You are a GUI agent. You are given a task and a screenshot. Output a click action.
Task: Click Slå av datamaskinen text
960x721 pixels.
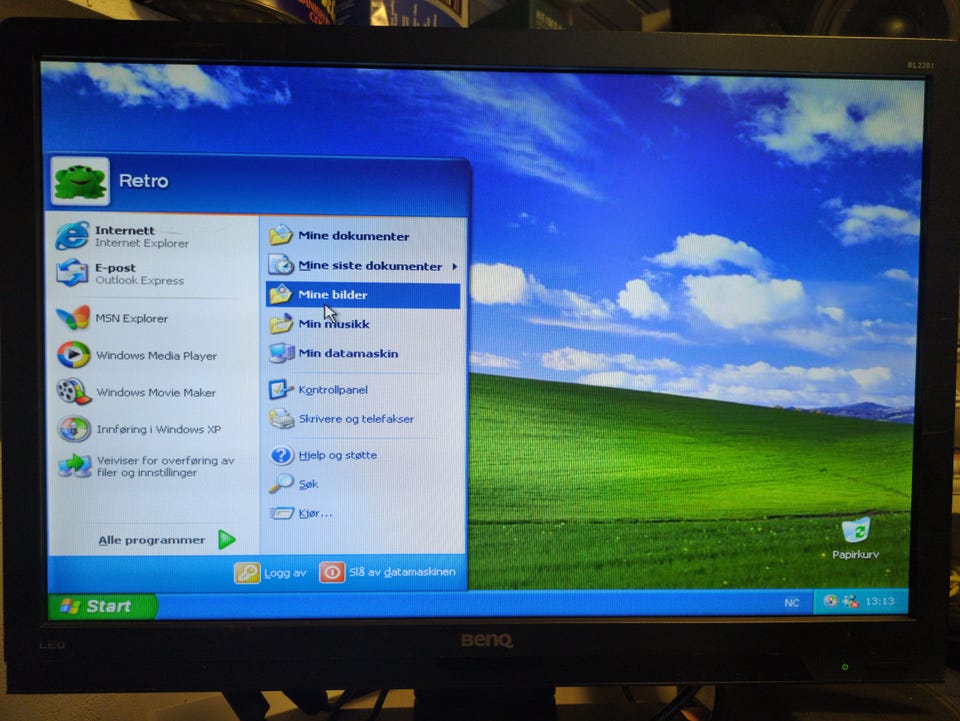click(402, 572)
